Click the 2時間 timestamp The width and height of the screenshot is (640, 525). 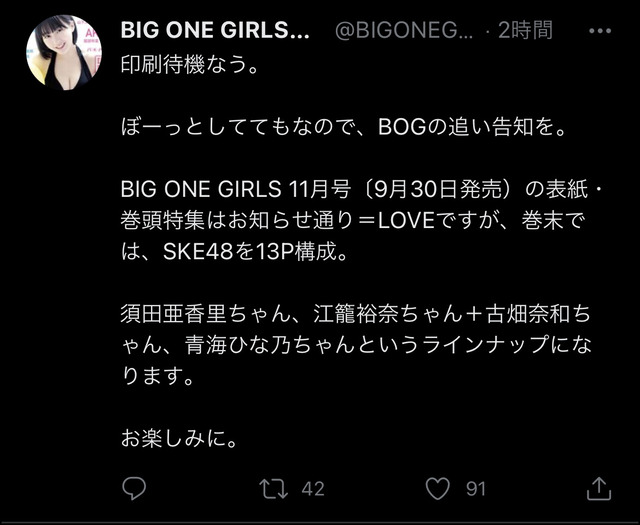click(x=525, y=31)
